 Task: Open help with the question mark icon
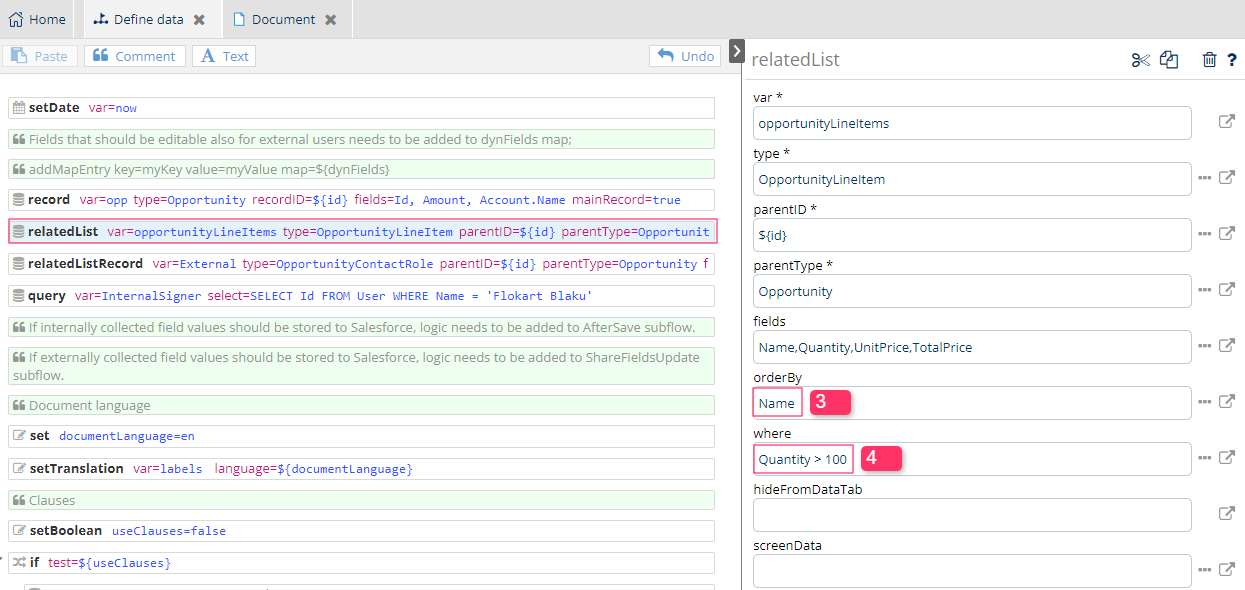[x=1232, y=60]
